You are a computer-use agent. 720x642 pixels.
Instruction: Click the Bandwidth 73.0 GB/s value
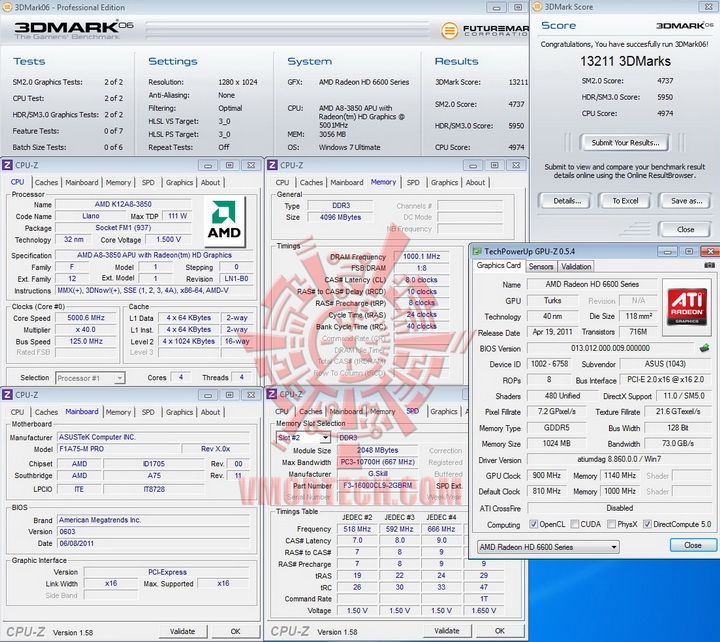click(678, 443)
